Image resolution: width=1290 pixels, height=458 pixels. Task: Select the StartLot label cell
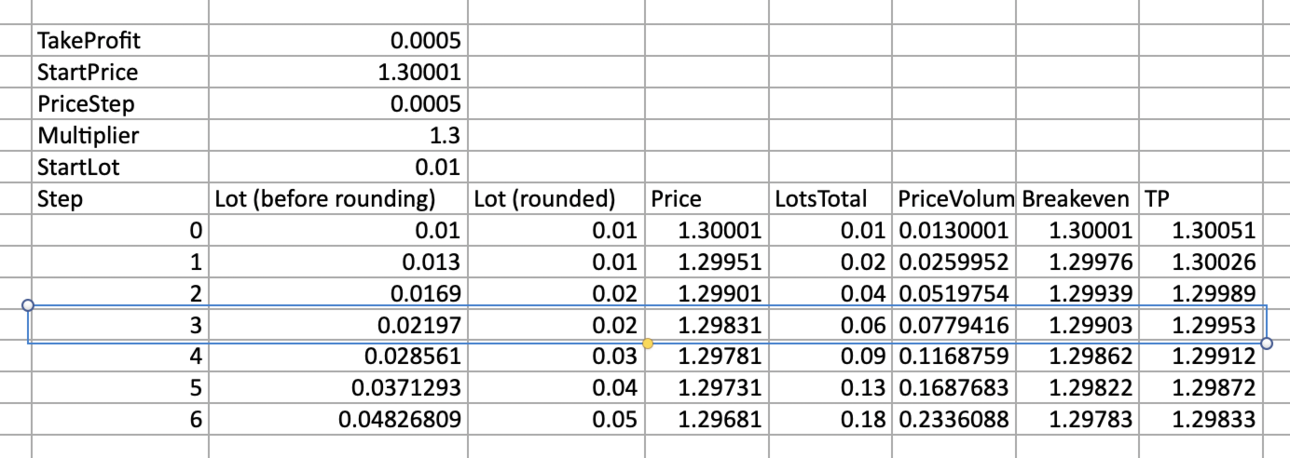118,165
